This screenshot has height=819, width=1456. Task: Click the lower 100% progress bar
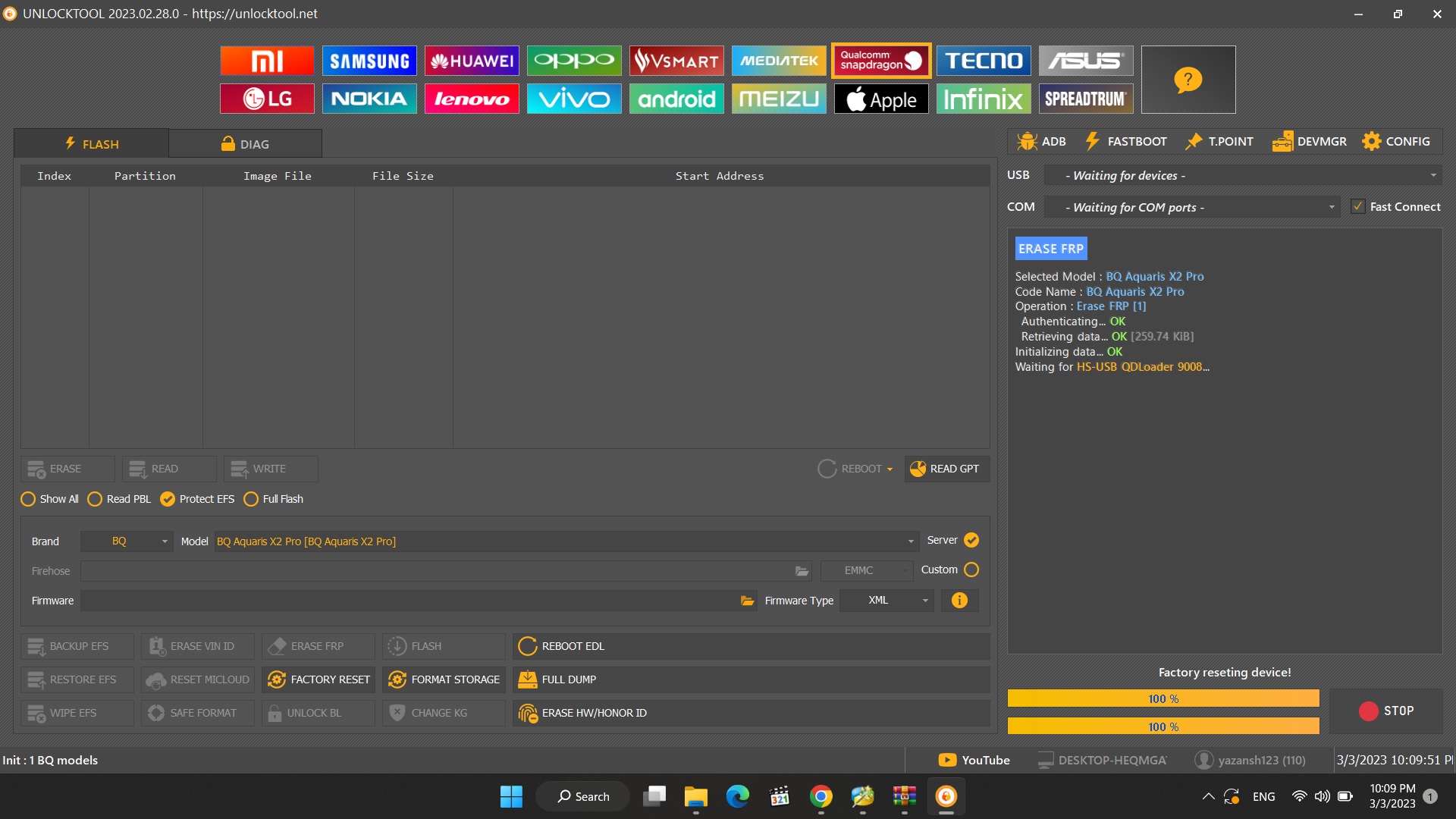(1163, 726)
